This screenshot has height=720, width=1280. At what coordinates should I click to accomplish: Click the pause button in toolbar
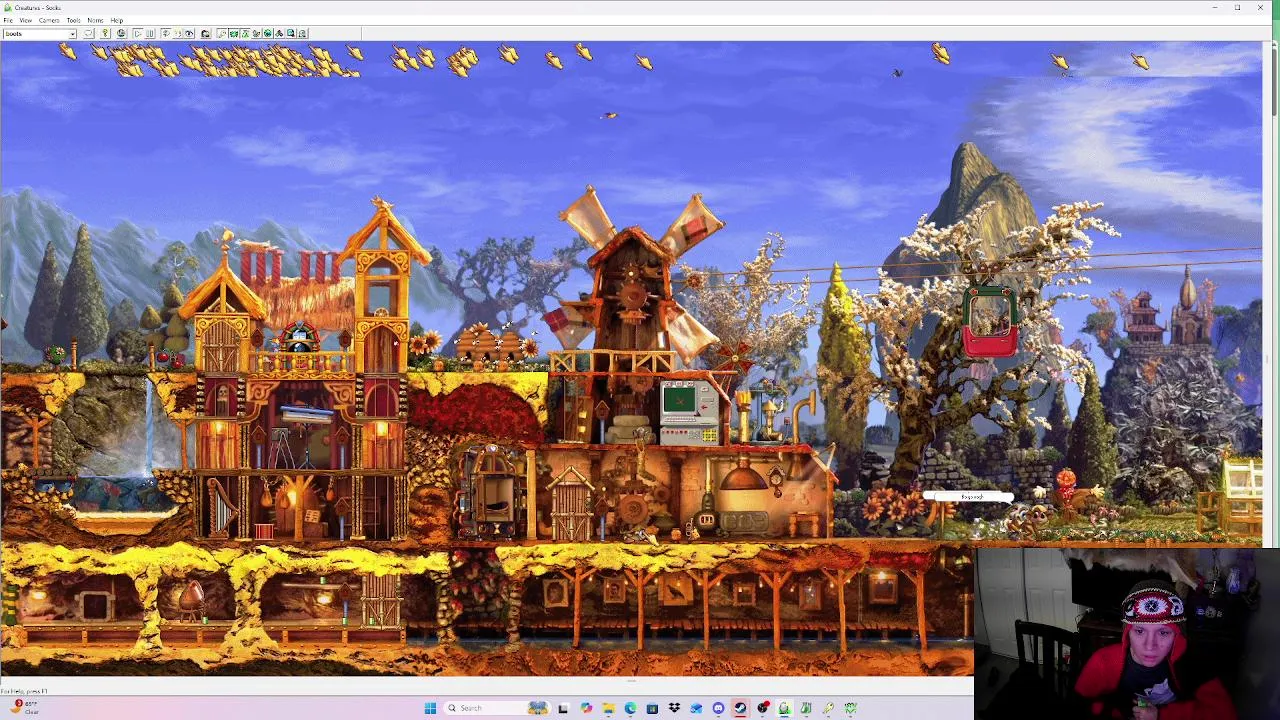[150, 34]
